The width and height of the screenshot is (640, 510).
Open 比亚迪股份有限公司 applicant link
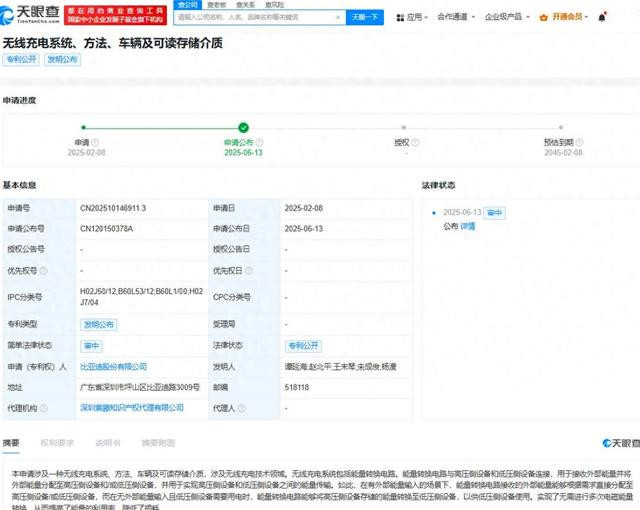(113, 367)
